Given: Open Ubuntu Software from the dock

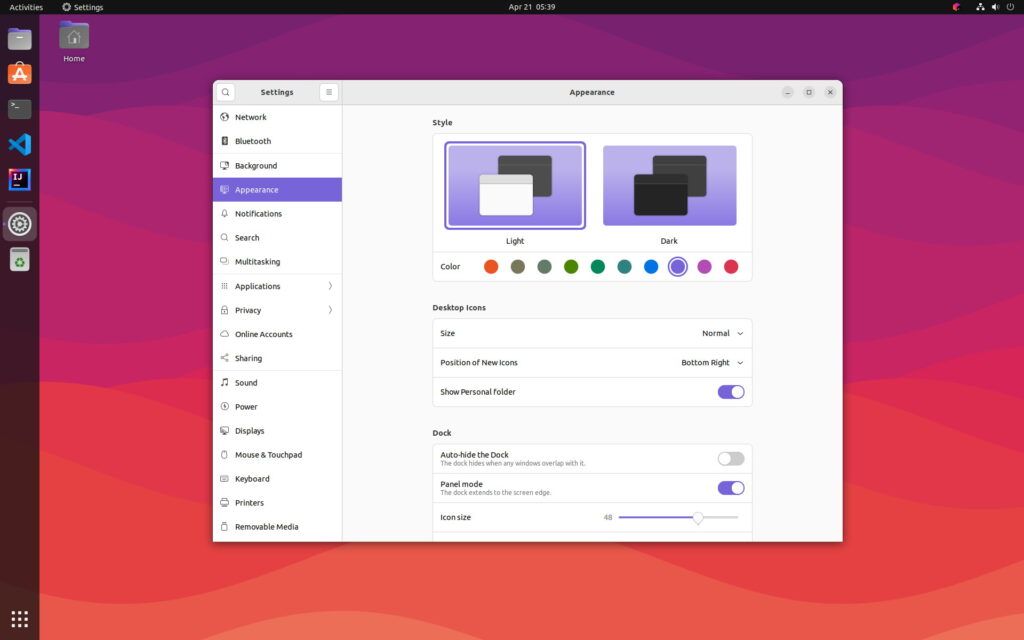Looking at the screenshot, I should click(x=20, y=74).
